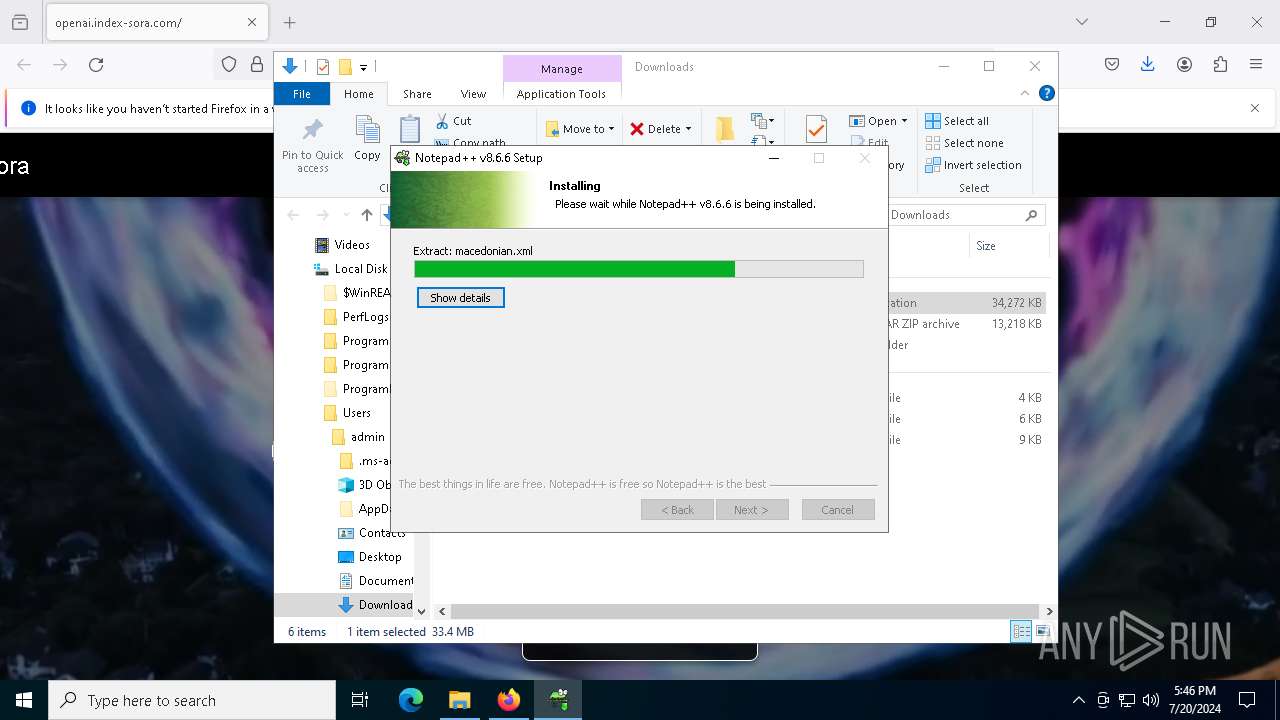Collapse the Explorer ribbon chevron

(x=1025, y=93)
